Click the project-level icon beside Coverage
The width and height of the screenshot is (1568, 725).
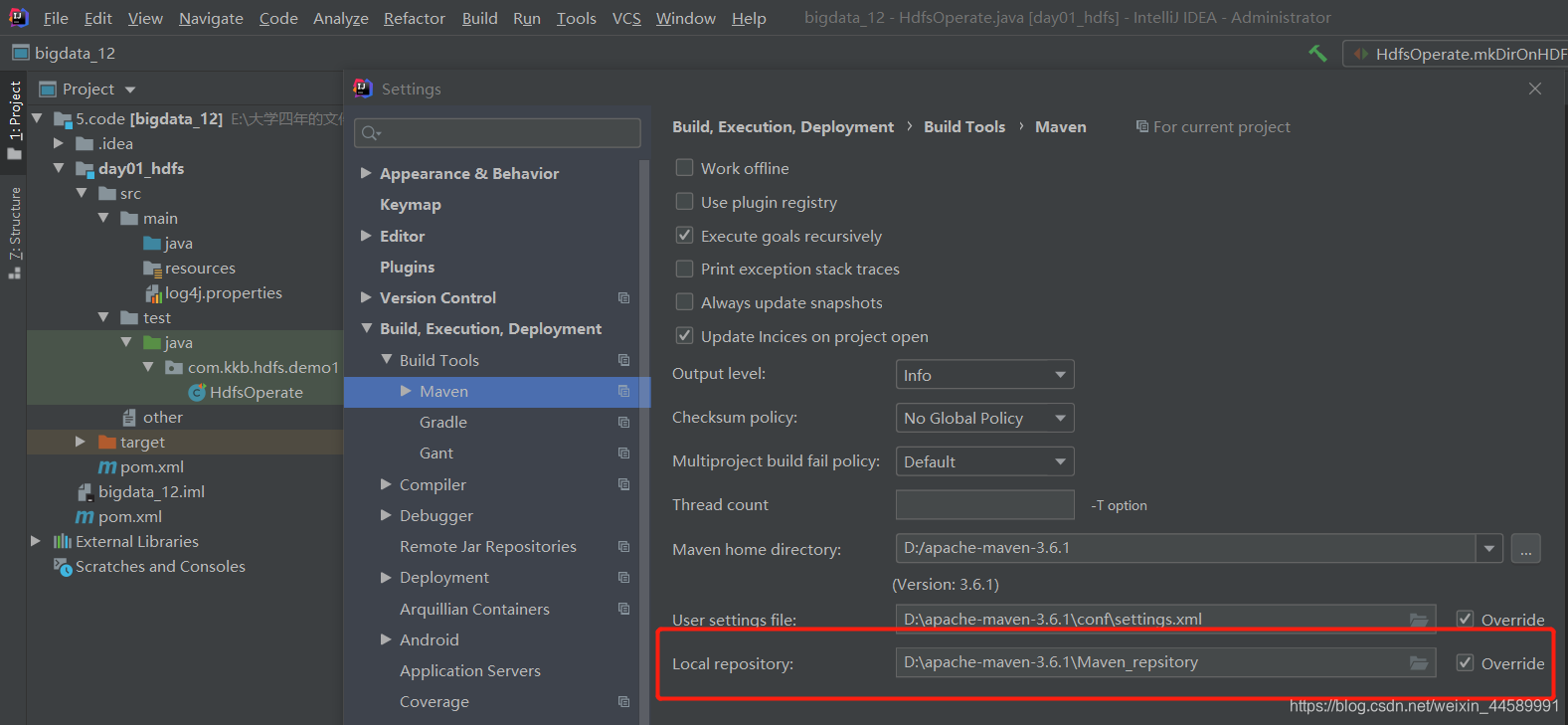point(623,702)
